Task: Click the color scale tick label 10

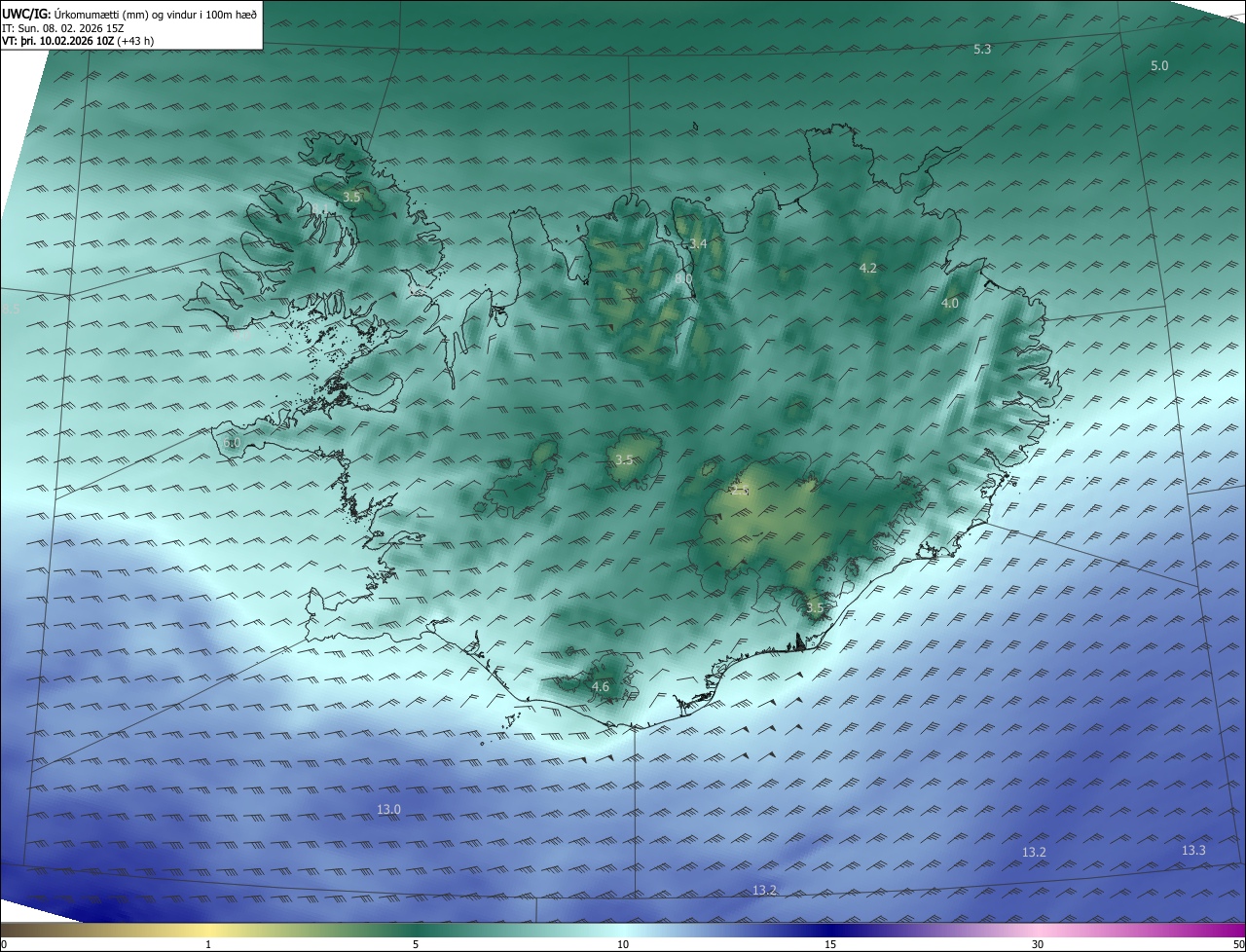Action: 623,944
